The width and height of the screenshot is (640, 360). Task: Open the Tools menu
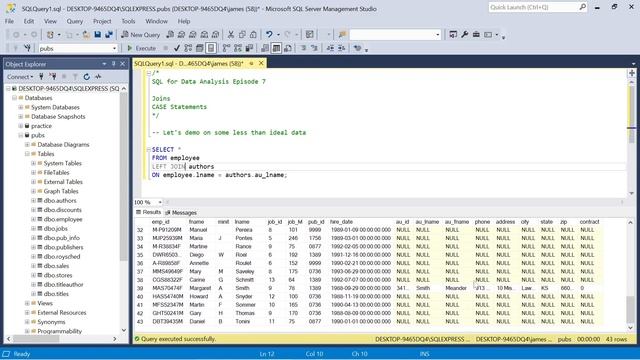point(128,21)
